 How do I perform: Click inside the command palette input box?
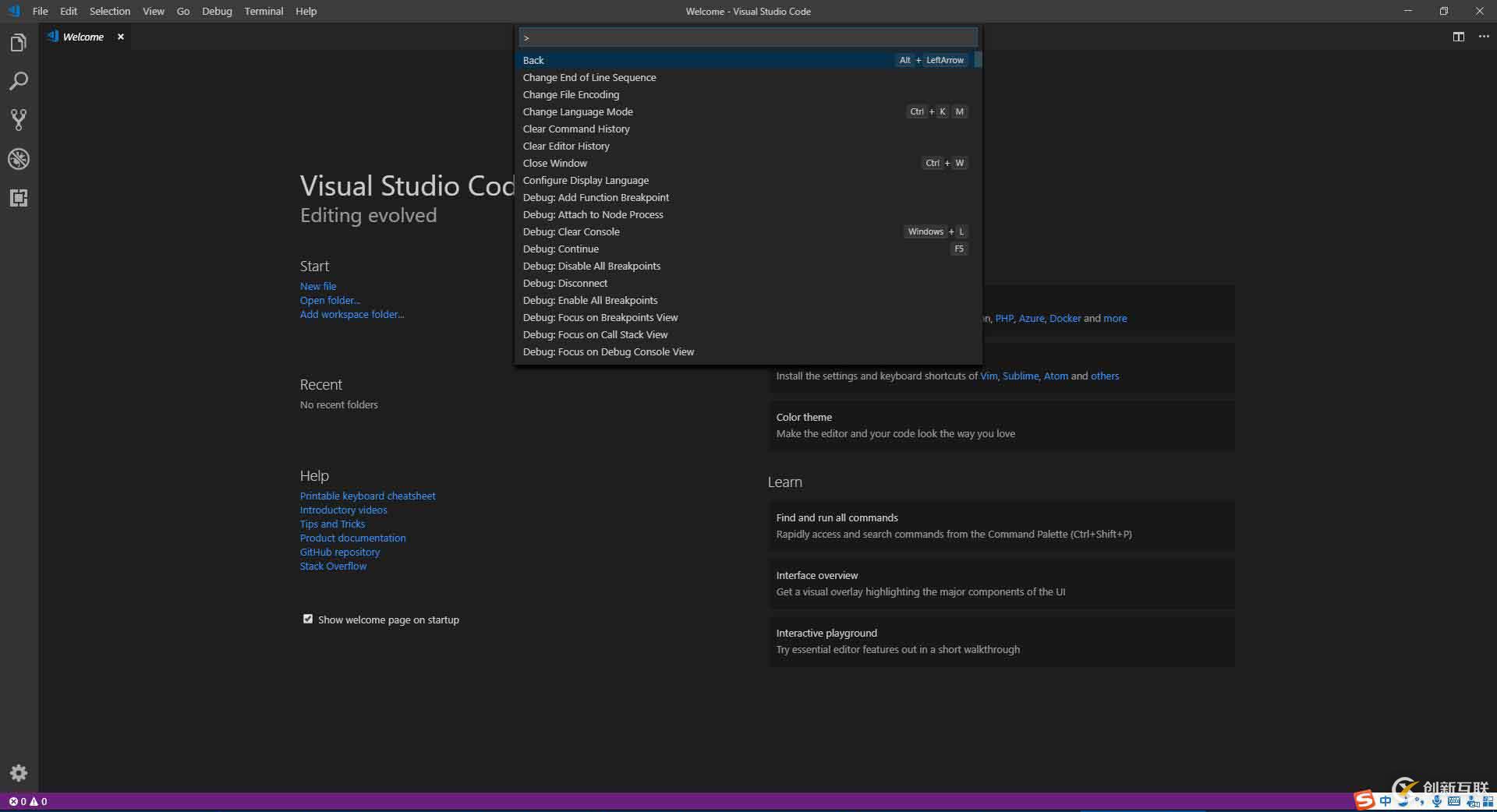pyautogui.click(x=747, y=37)
